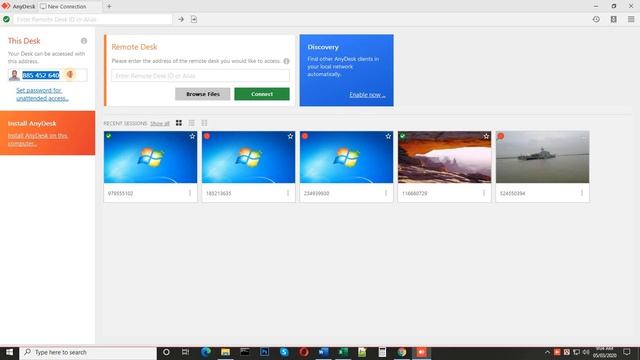Open options menu for session 116680729
The width and height of the screenshot is (640, 360).
484,193
